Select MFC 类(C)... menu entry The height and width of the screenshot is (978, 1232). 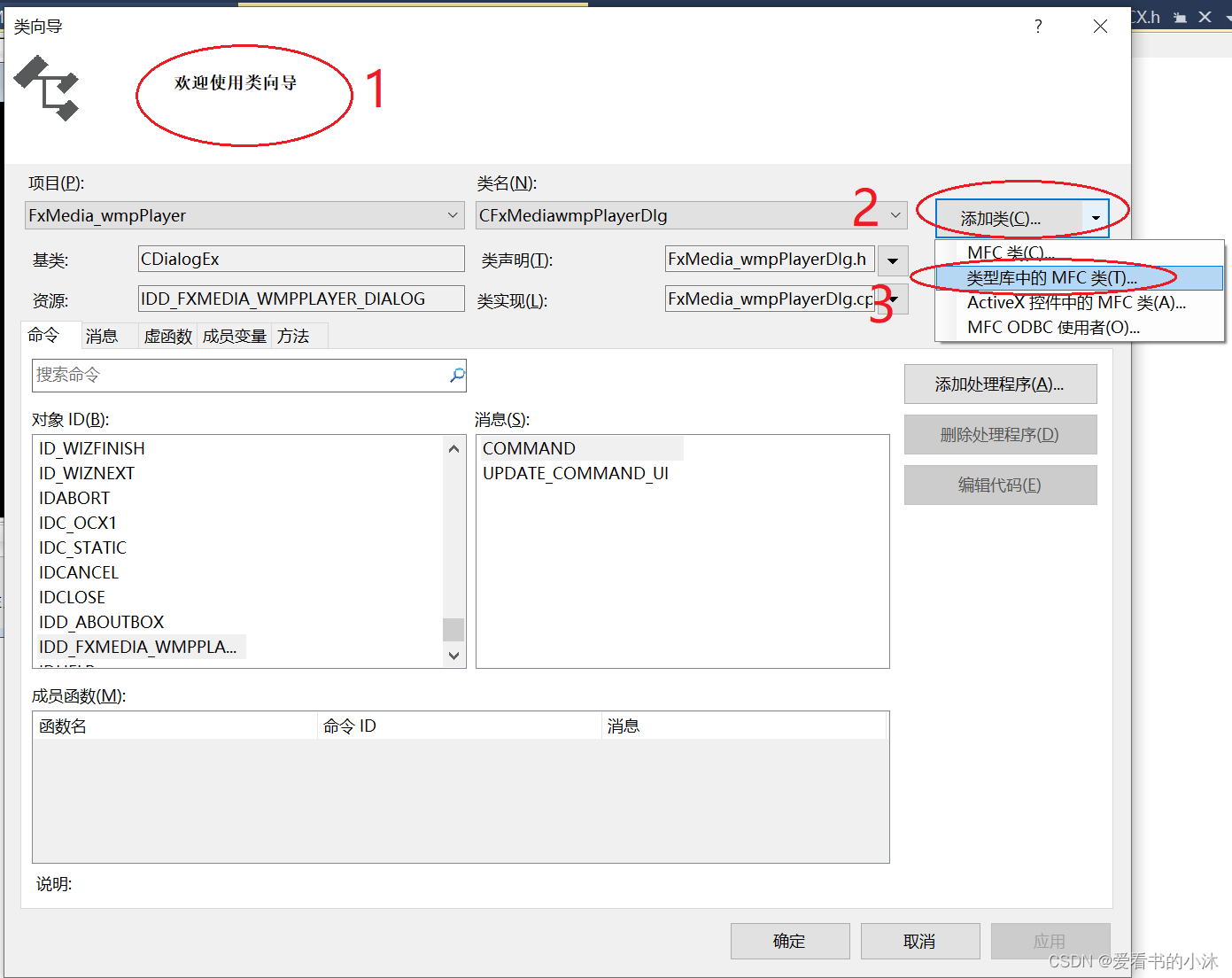point(1080,252)
